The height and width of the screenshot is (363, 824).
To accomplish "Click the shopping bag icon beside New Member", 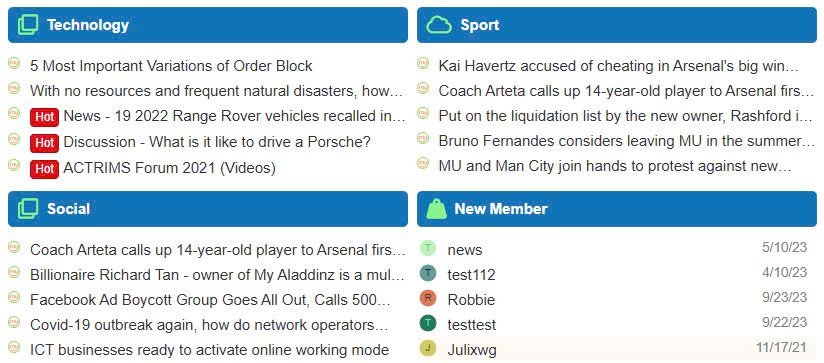I will coord(437,209).
